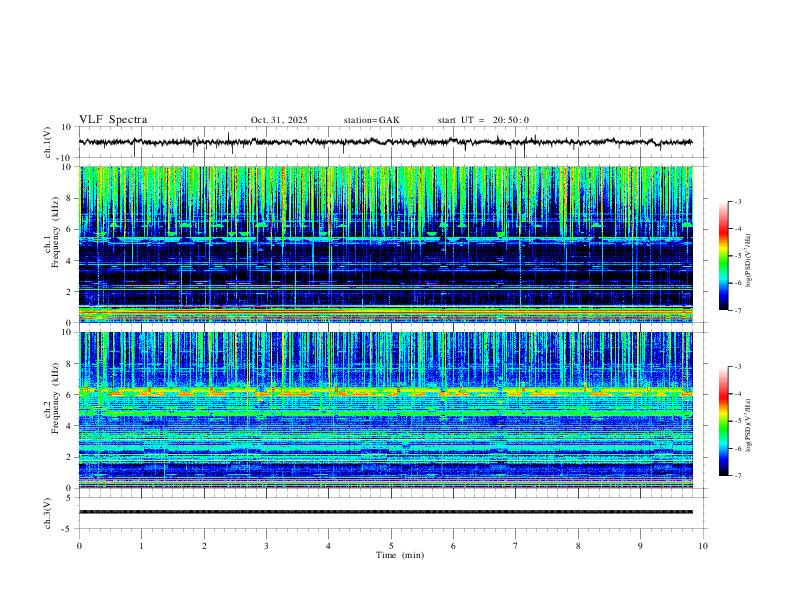The width and height of the screenshot is (792, 612).
Task: Click the time axis tick label '0'
Action: [x=79, y=546]
